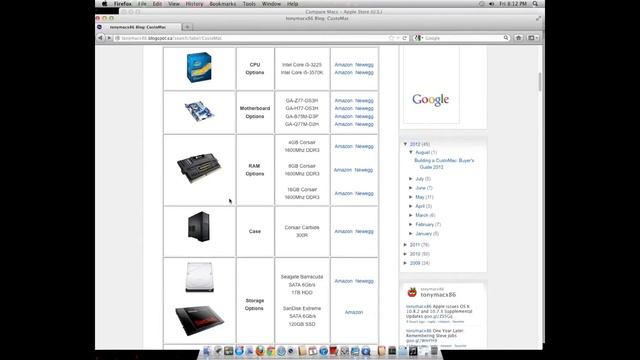640x360 pixels.
Task: Open Calendar from the dock
Action: pos(313,351)
